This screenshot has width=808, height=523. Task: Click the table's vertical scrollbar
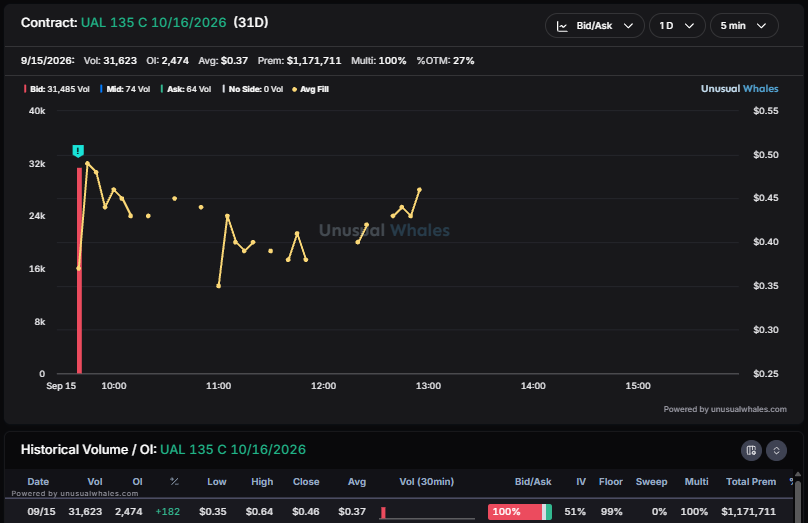click(798, 500)
